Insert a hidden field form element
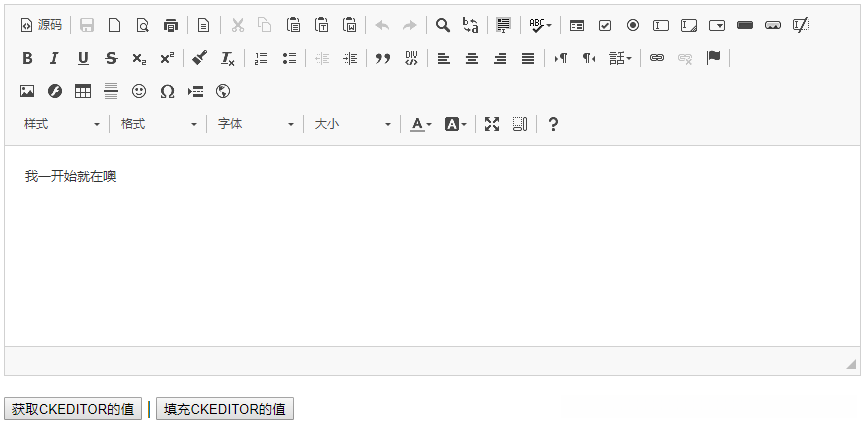Image resolution: width=867 pixels, height=428 pixels. click(x=801, y=25)
